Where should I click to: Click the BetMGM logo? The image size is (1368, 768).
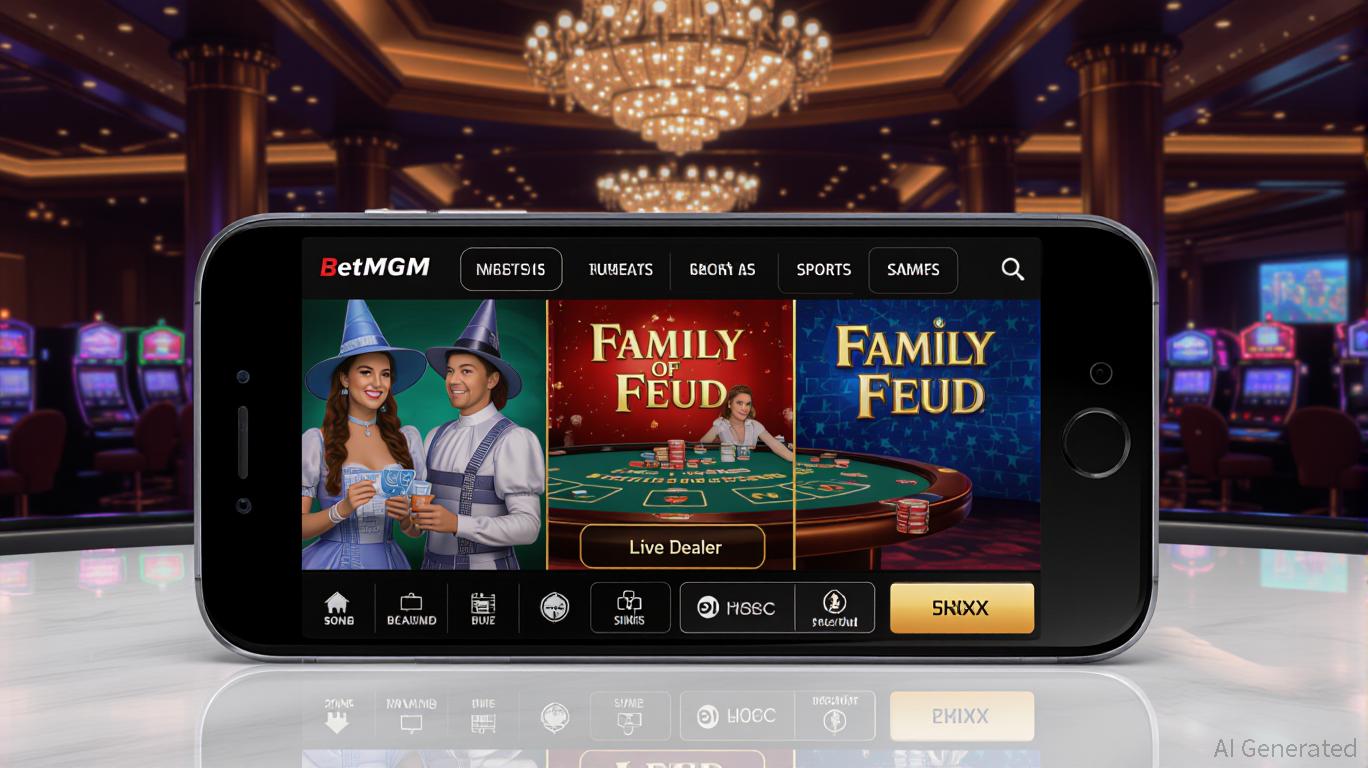coord(375,267)
